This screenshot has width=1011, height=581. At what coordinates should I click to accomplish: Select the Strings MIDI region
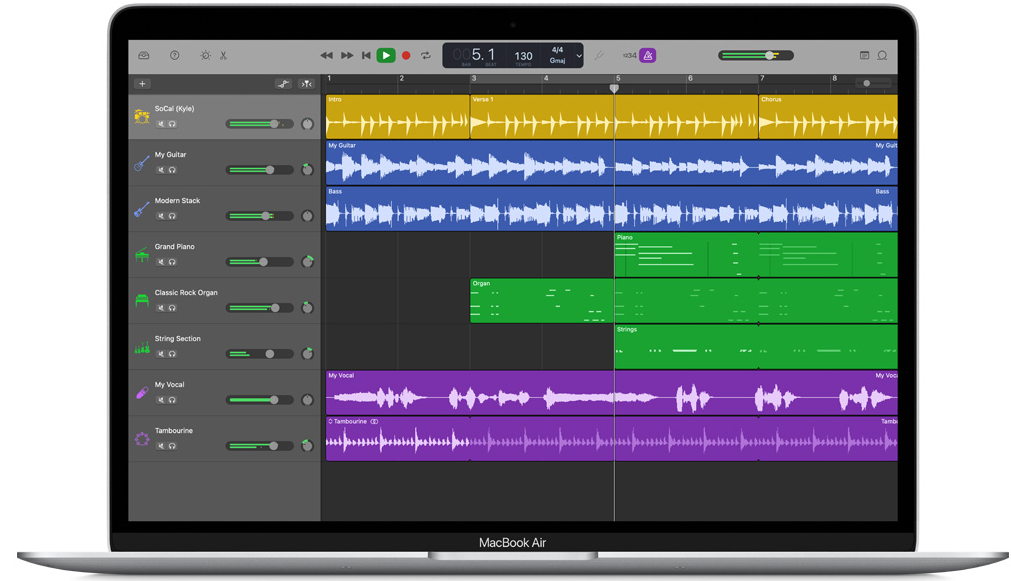[687, 347]
